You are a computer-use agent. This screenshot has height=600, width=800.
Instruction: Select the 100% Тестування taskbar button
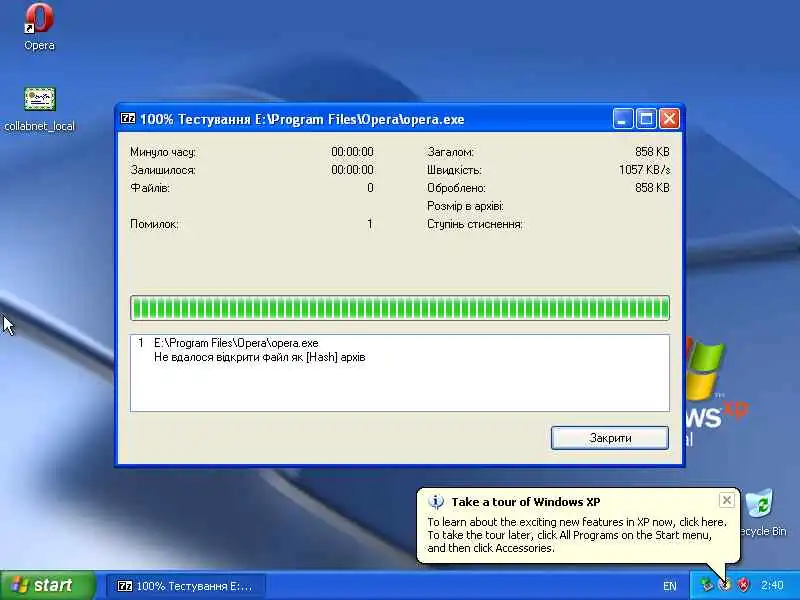[x=186, y=586]
